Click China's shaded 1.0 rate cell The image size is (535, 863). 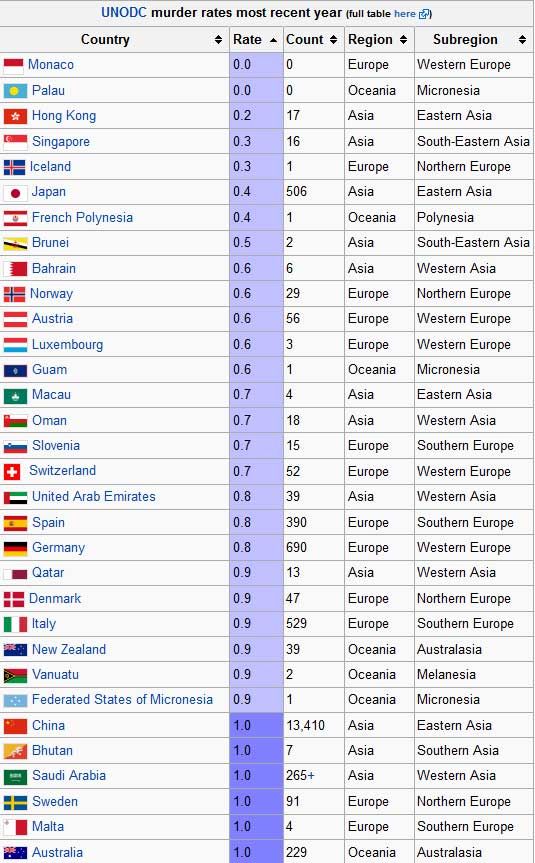click(x=256, y=725)
